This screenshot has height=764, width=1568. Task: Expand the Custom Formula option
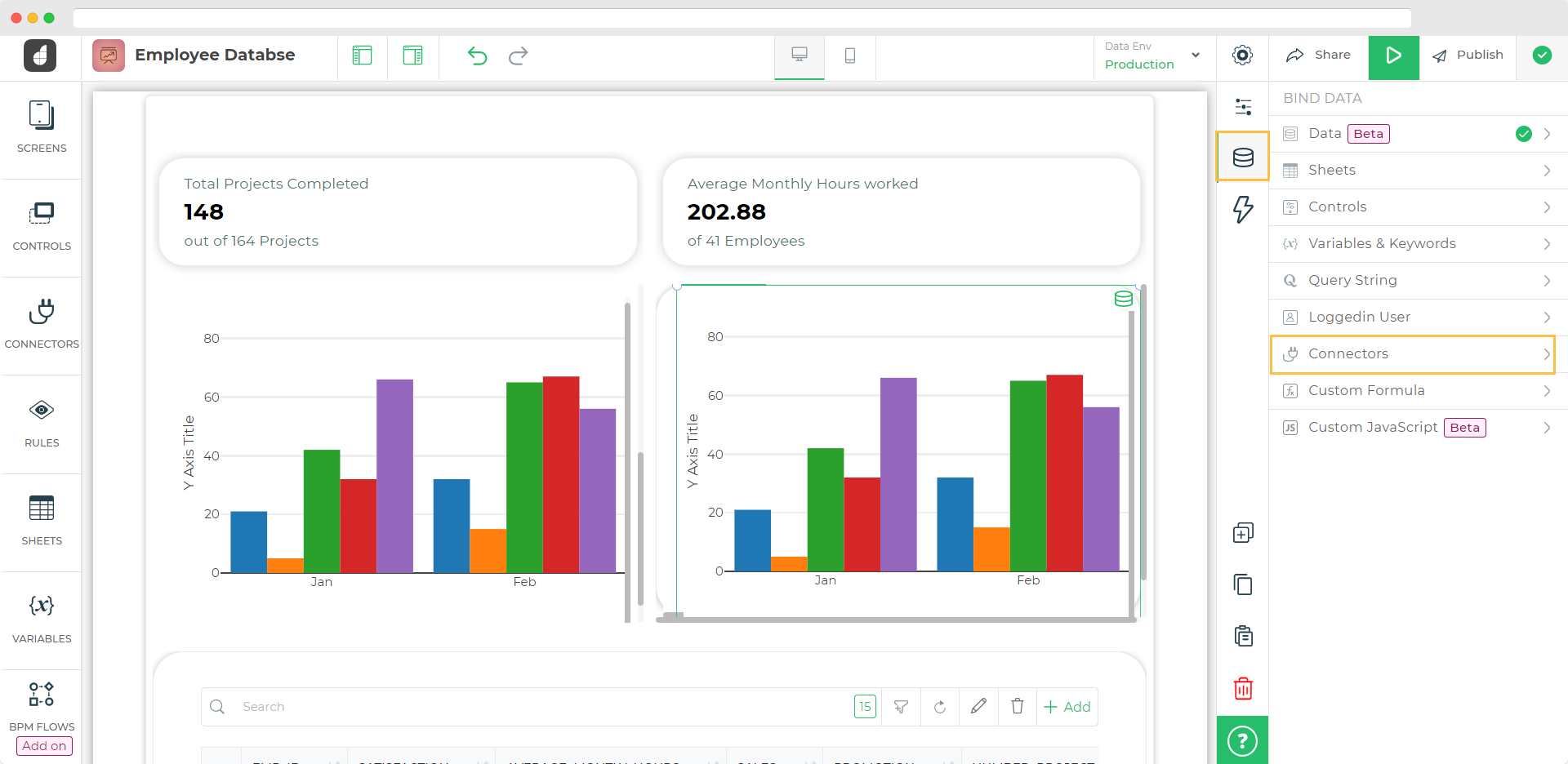click(x=1412, y=391)
